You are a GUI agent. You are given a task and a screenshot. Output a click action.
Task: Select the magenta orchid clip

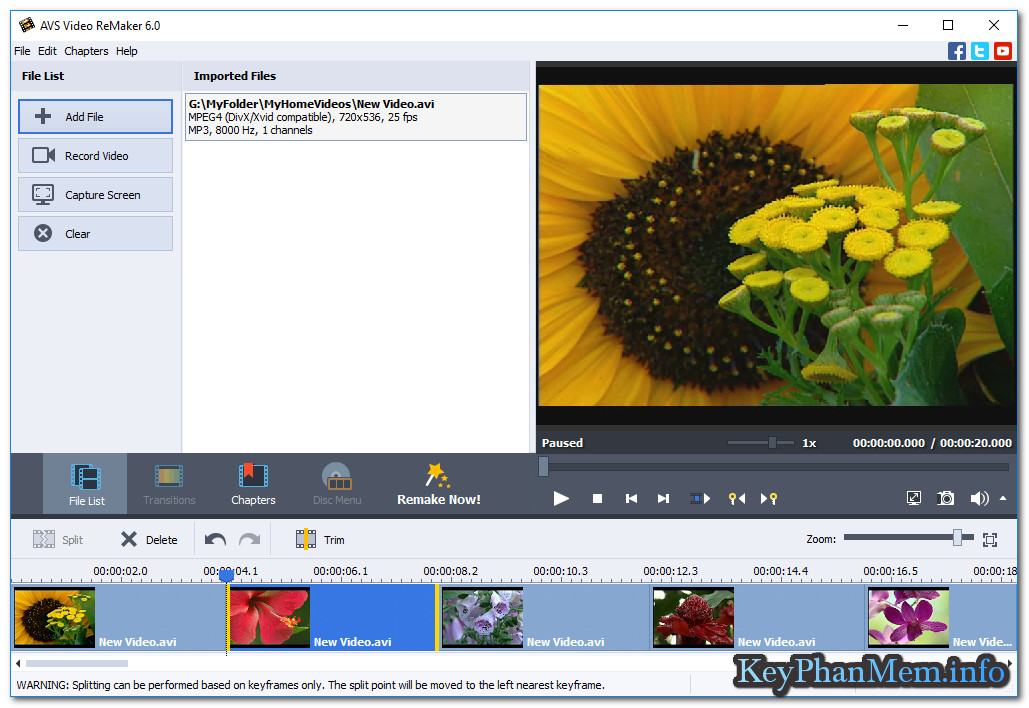coord(941,617)
